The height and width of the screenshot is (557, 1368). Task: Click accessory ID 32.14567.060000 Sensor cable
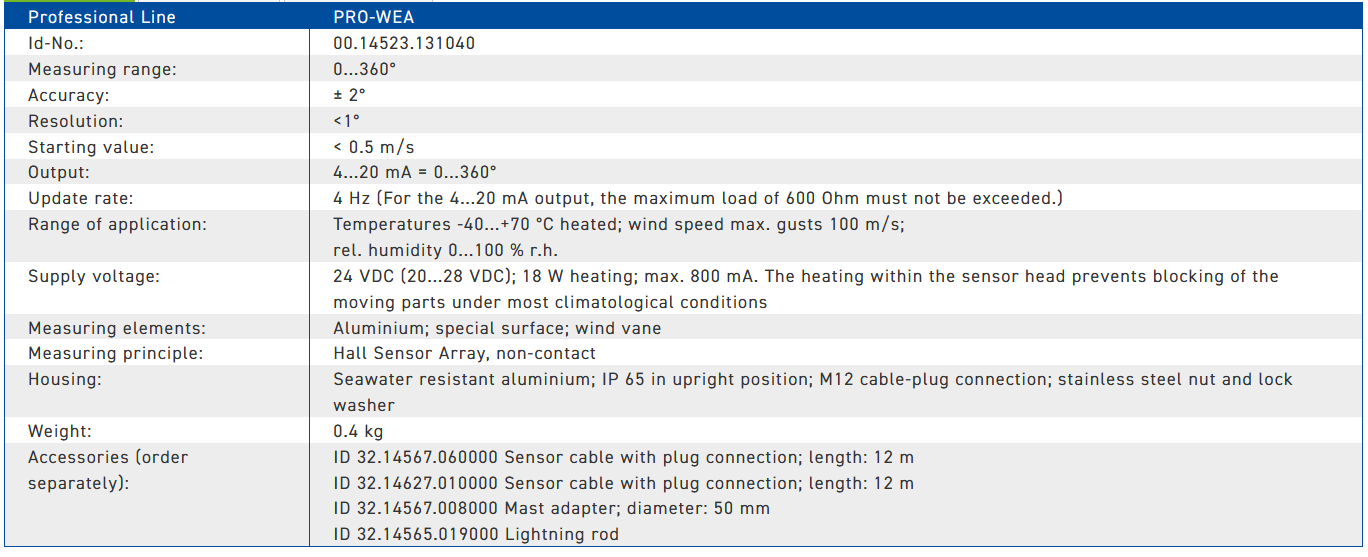coord(624,457)
